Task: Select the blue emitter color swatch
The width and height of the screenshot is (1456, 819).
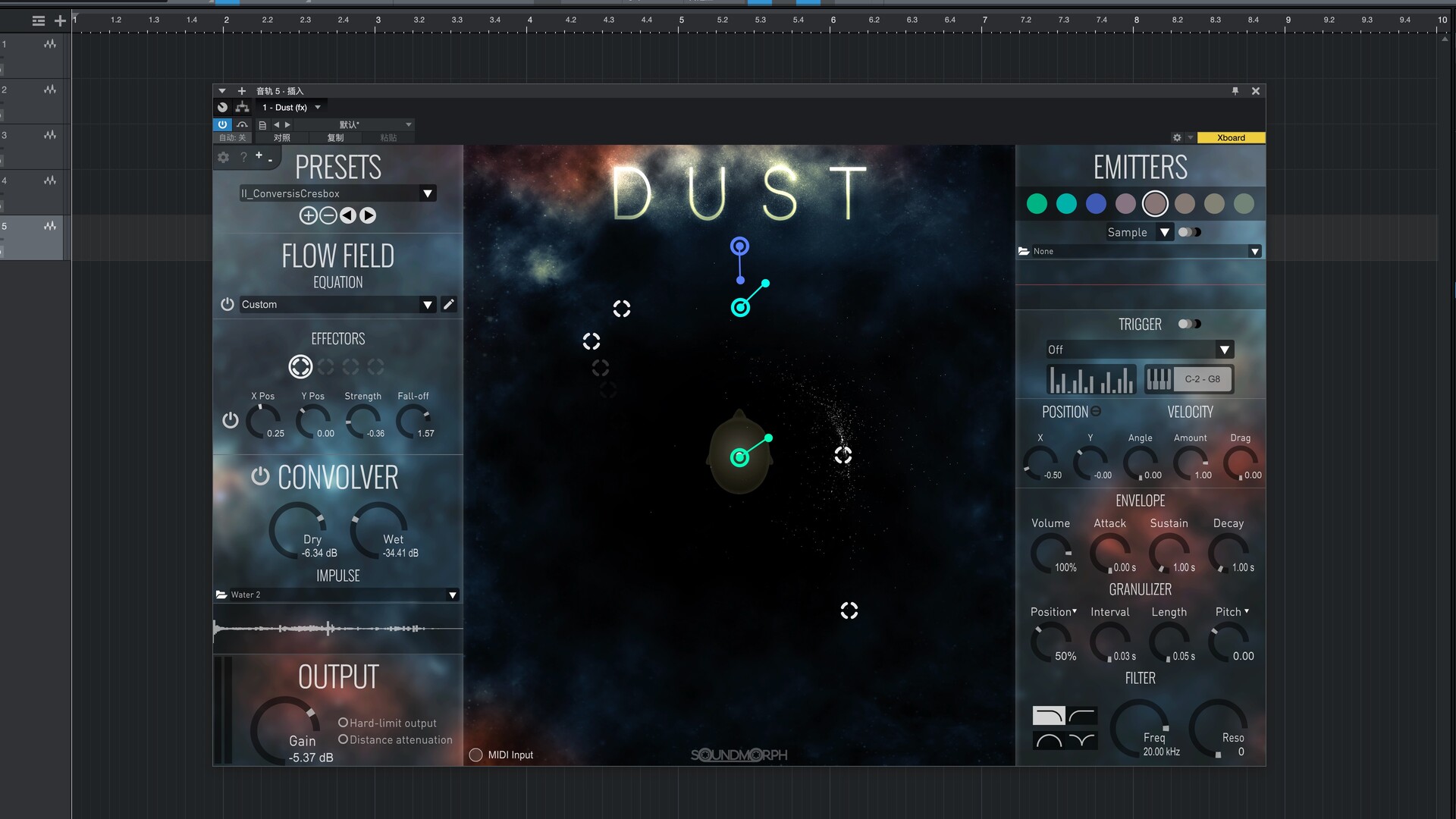Action: 1096,203
